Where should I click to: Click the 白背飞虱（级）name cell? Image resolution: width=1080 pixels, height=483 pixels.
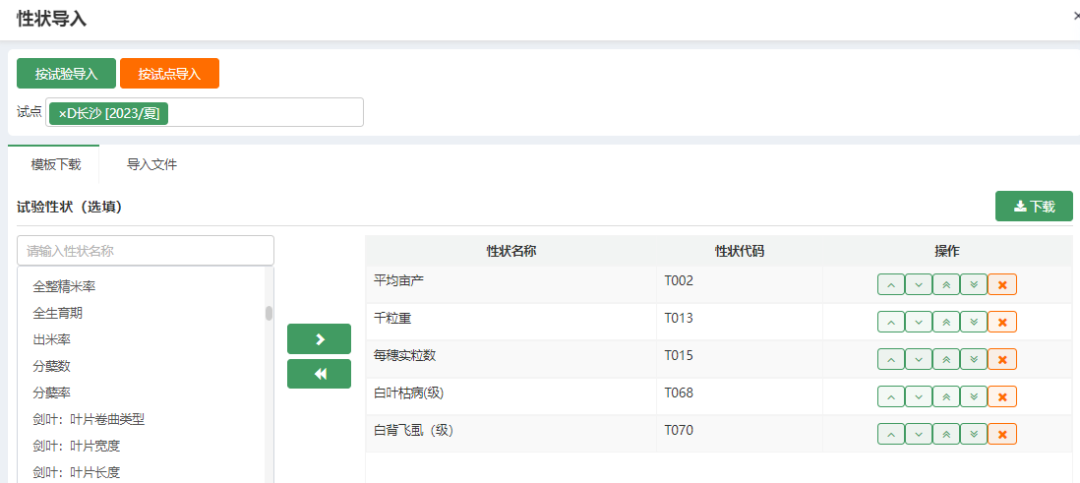[511, 434]
